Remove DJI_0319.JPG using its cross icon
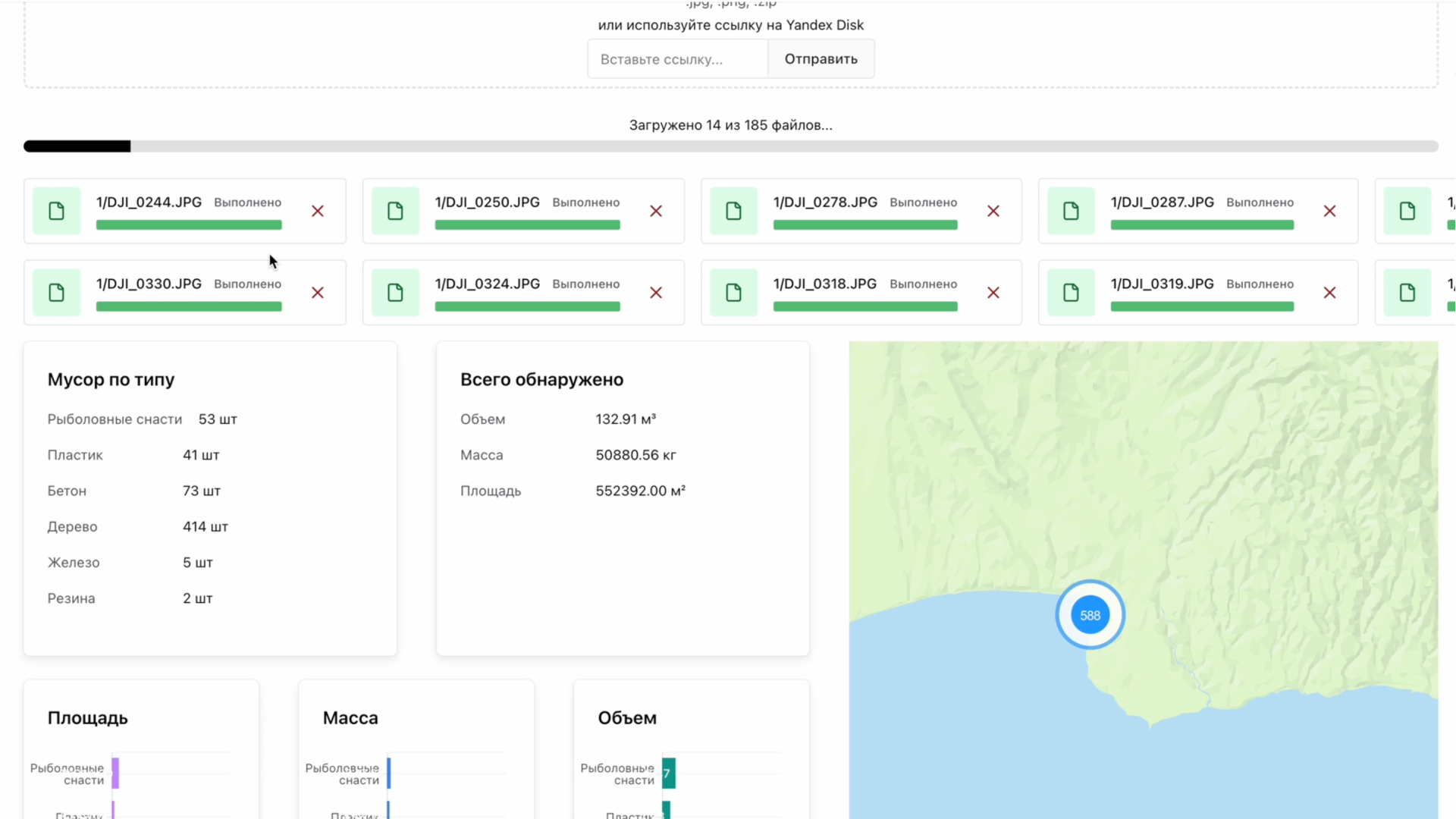 [x=1329, y=293]
